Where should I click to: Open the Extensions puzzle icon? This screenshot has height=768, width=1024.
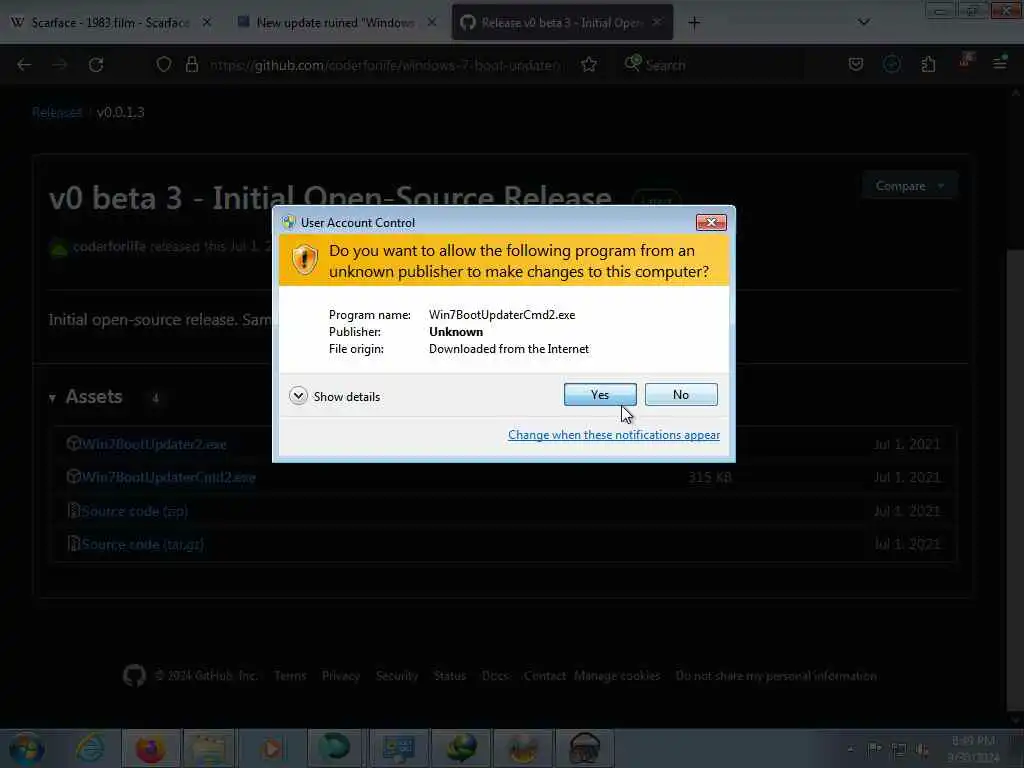coord(928,64)
